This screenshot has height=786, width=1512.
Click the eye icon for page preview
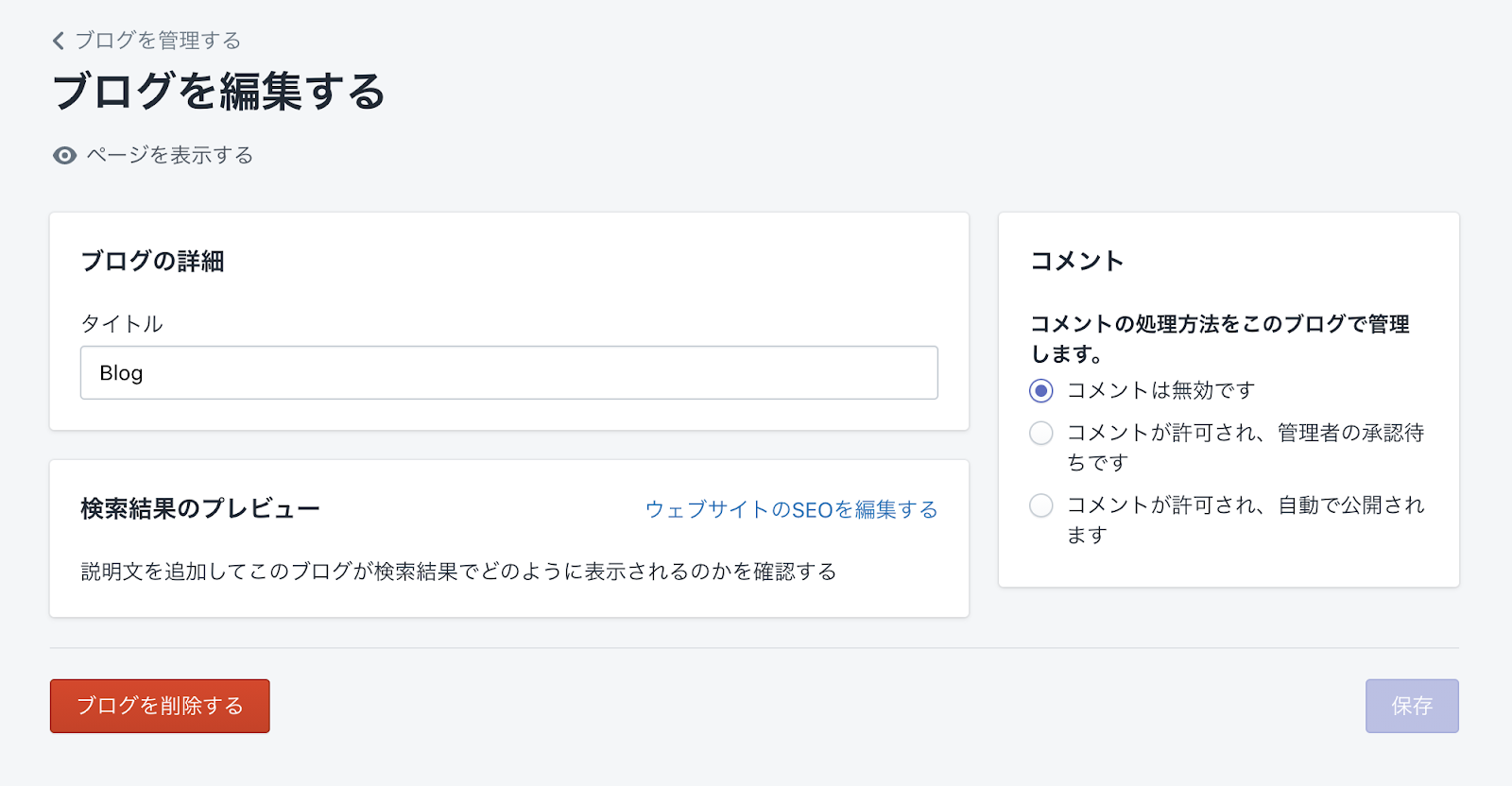[x=64, y=156]
